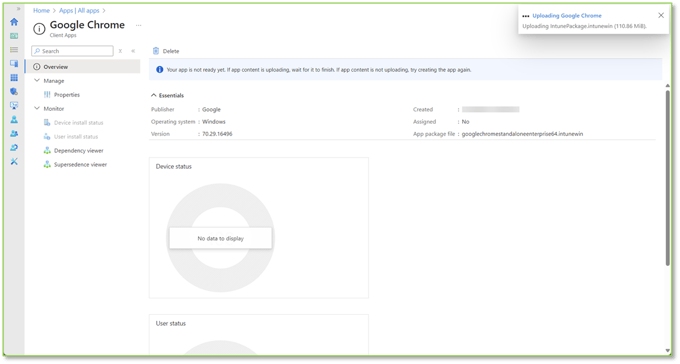This screenshot has width=680, height=364.
Task: Open the ellipsis menu next to Google Chrome
Action: pyautogui.click(x=138, y=25)
